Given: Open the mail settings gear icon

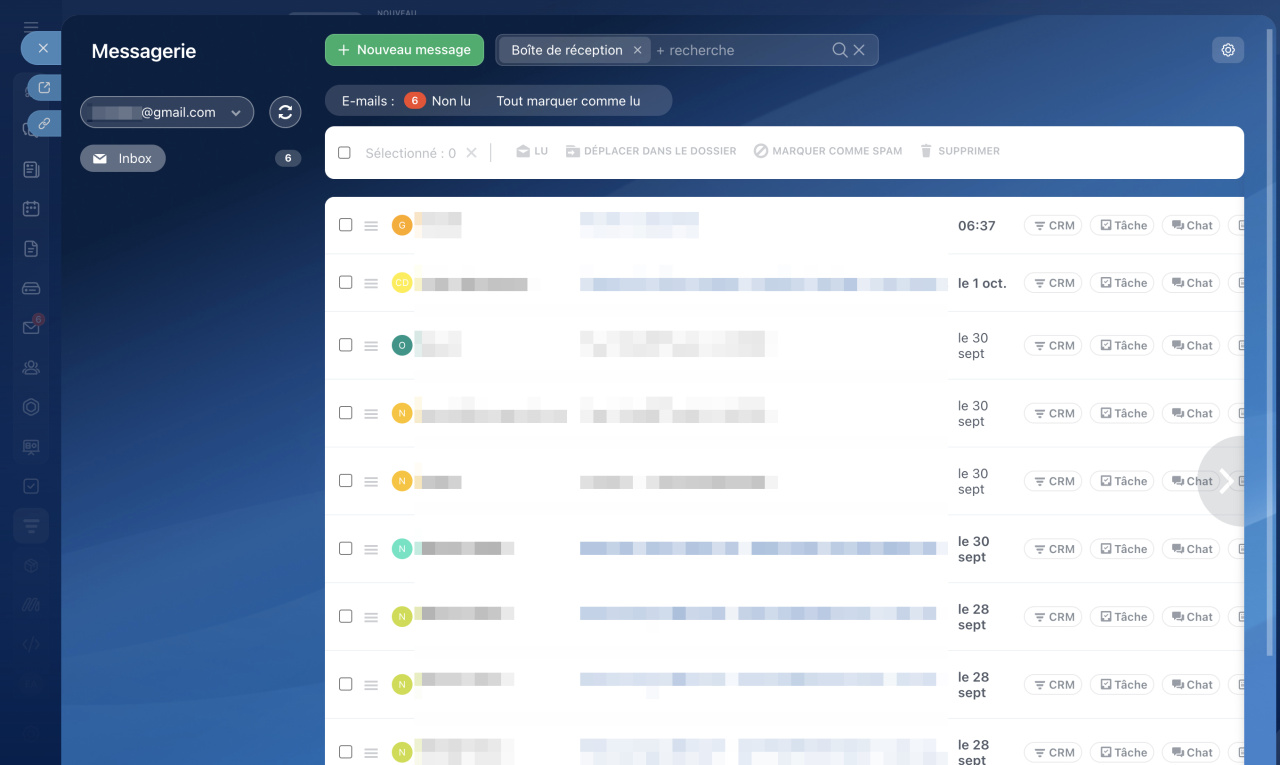Looking at the screenshot, I should [x=1228, y=50].
